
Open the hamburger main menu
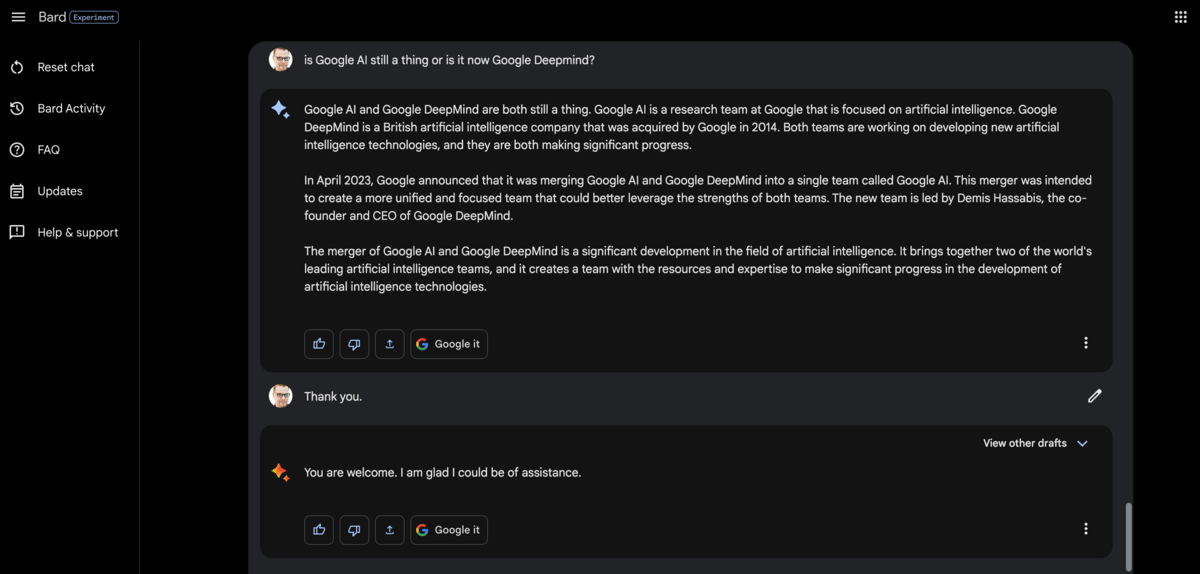tap(18, 17)
